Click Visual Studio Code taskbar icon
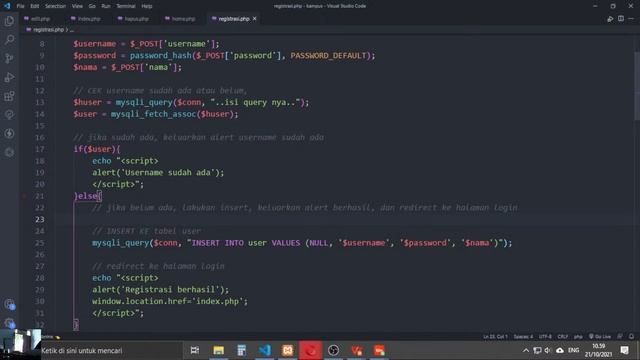 coord(264,351)
